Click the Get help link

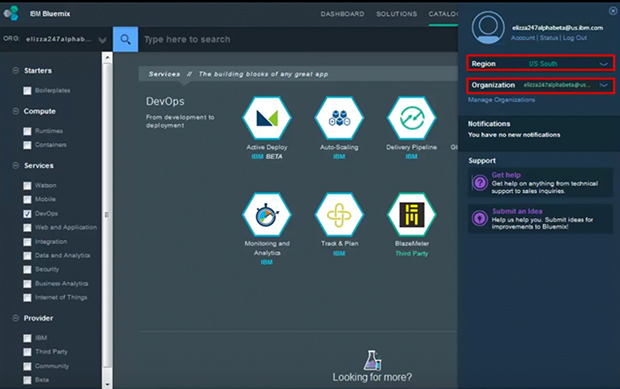[x=506, y=175]
